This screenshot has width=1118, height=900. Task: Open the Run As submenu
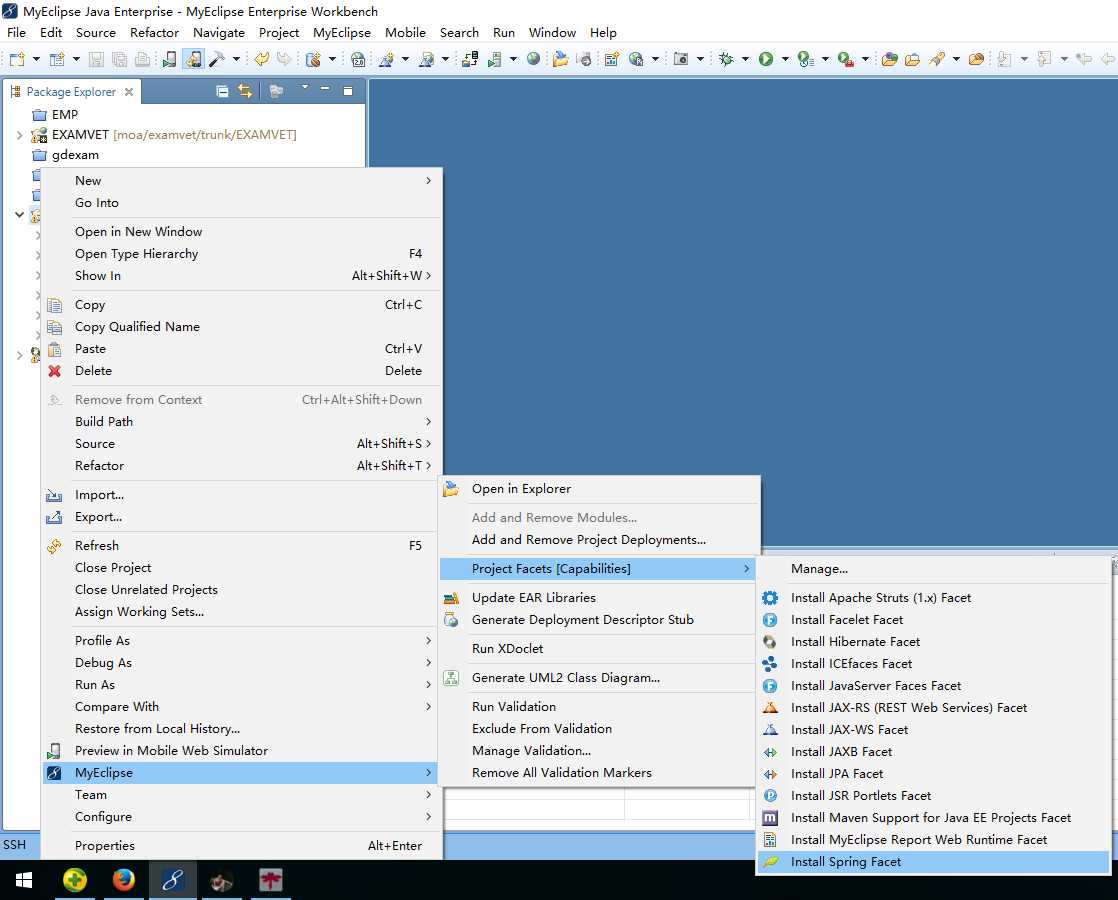click(242, 685)
